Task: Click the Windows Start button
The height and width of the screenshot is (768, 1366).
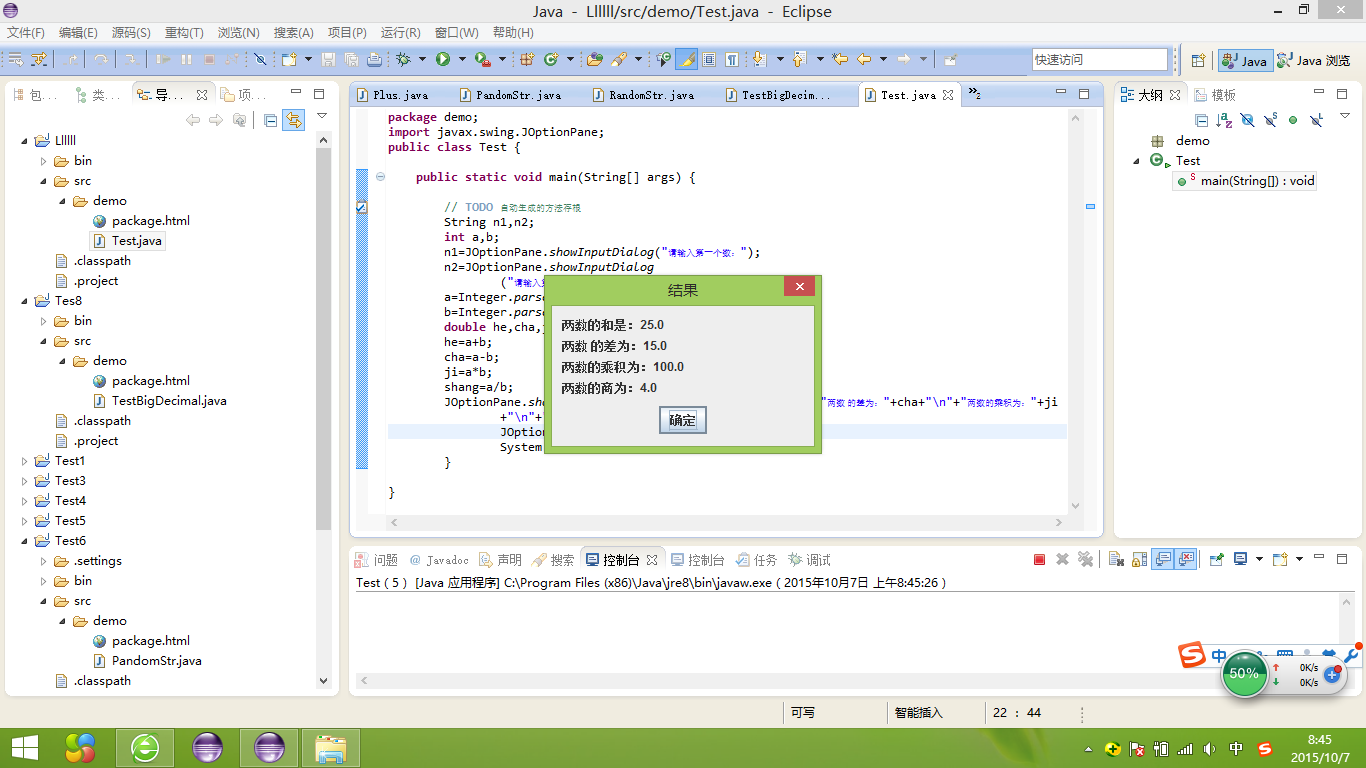Action: (24, 748)
